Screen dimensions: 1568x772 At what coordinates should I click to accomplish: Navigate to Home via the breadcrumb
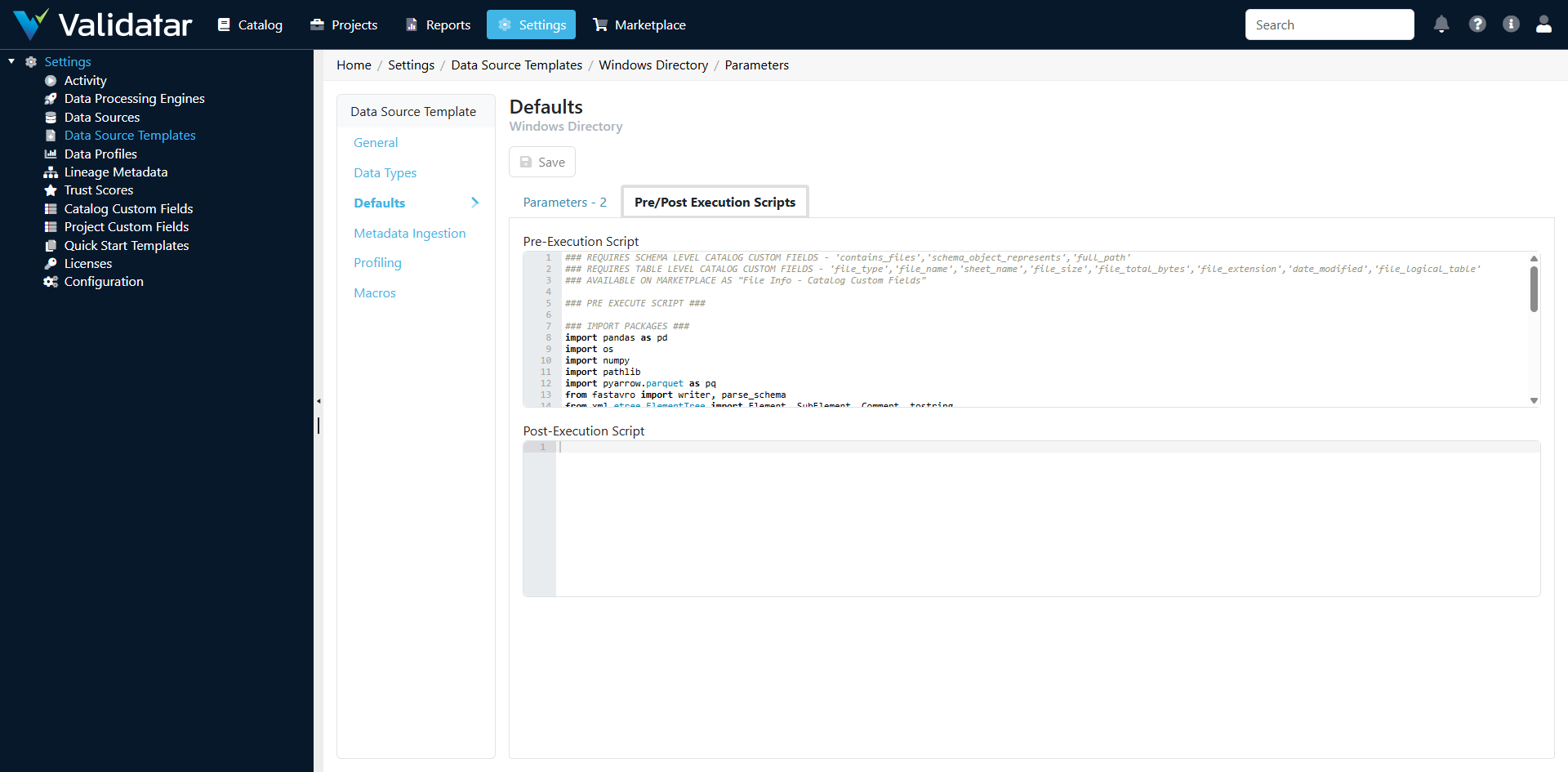(x=354, y=65)
